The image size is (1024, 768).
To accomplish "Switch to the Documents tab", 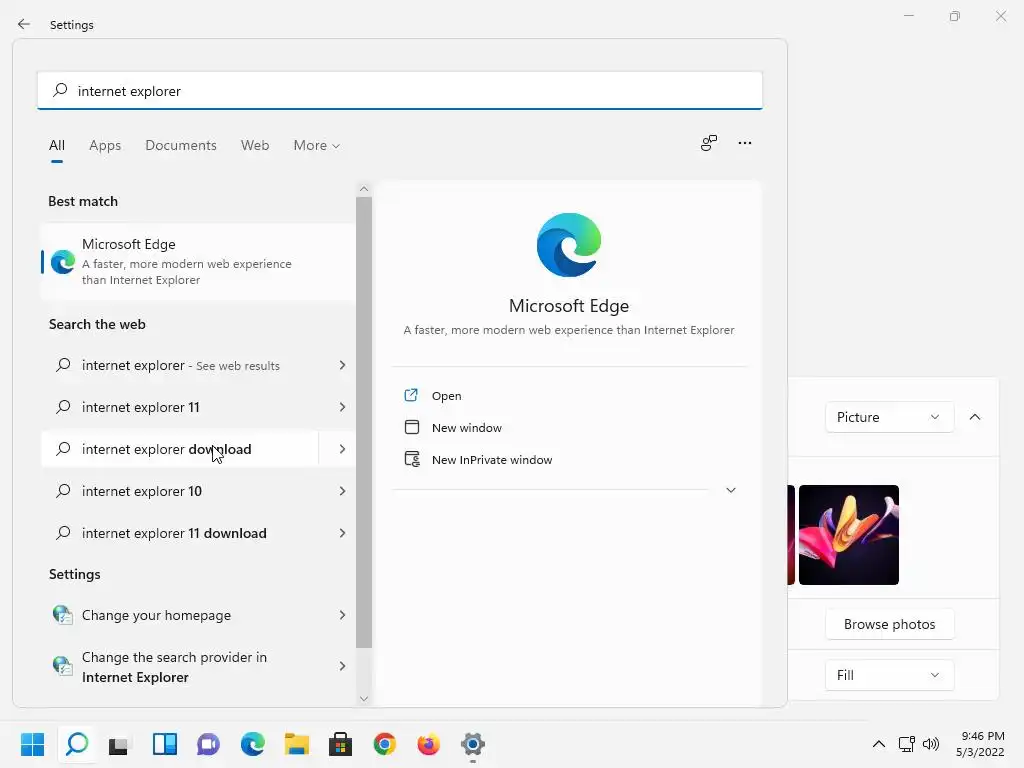I will tap(181, 145).
